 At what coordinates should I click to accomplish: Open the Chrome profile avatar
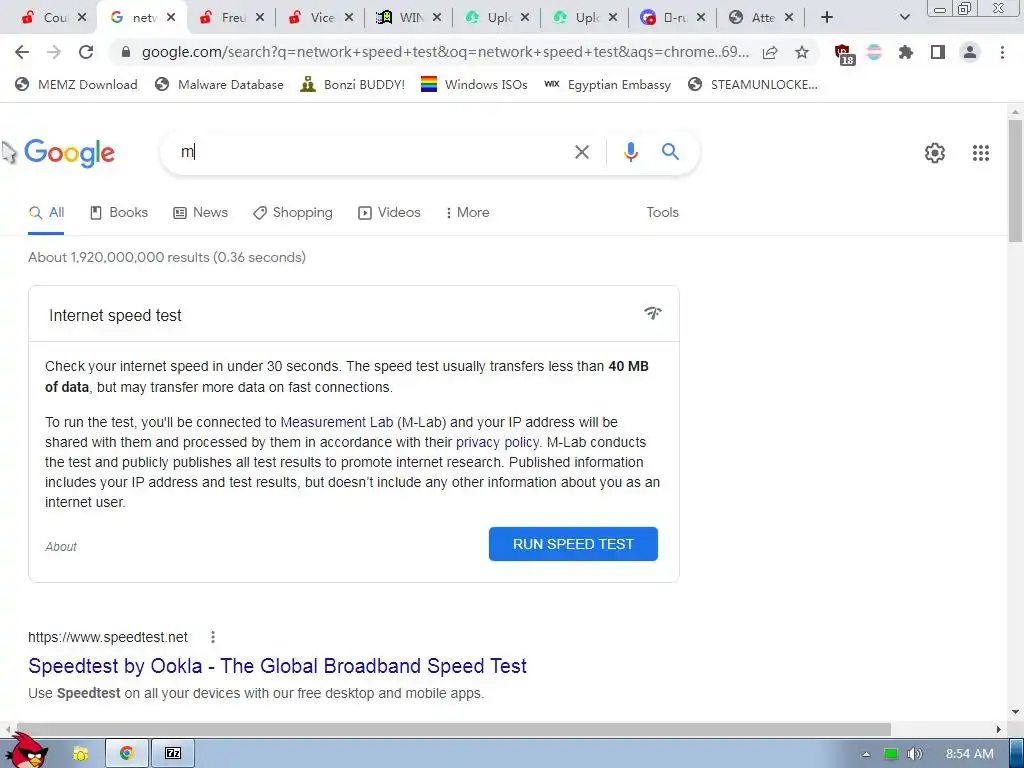(970, 52)
